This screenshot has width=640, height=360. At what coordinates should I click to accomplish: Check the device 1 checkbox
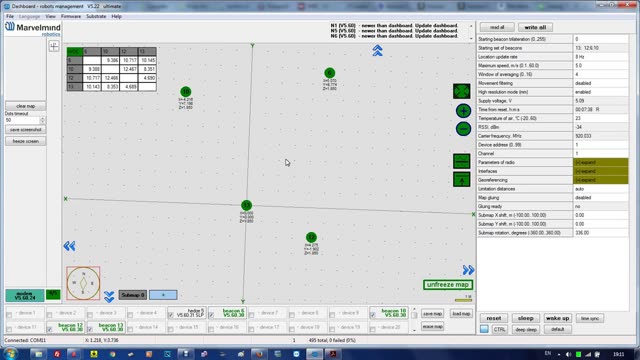tap(9, 315)
